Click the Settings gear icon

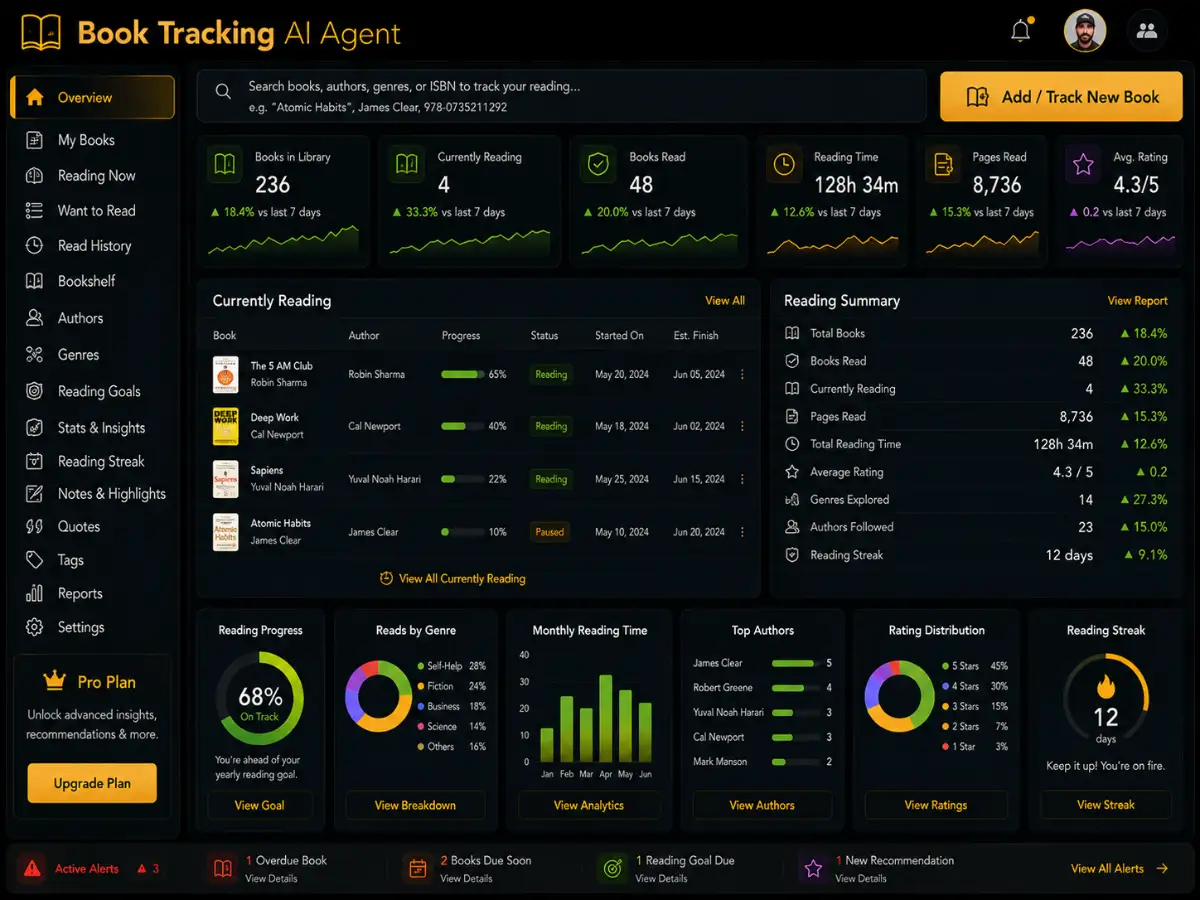click(x=34, y=627)
